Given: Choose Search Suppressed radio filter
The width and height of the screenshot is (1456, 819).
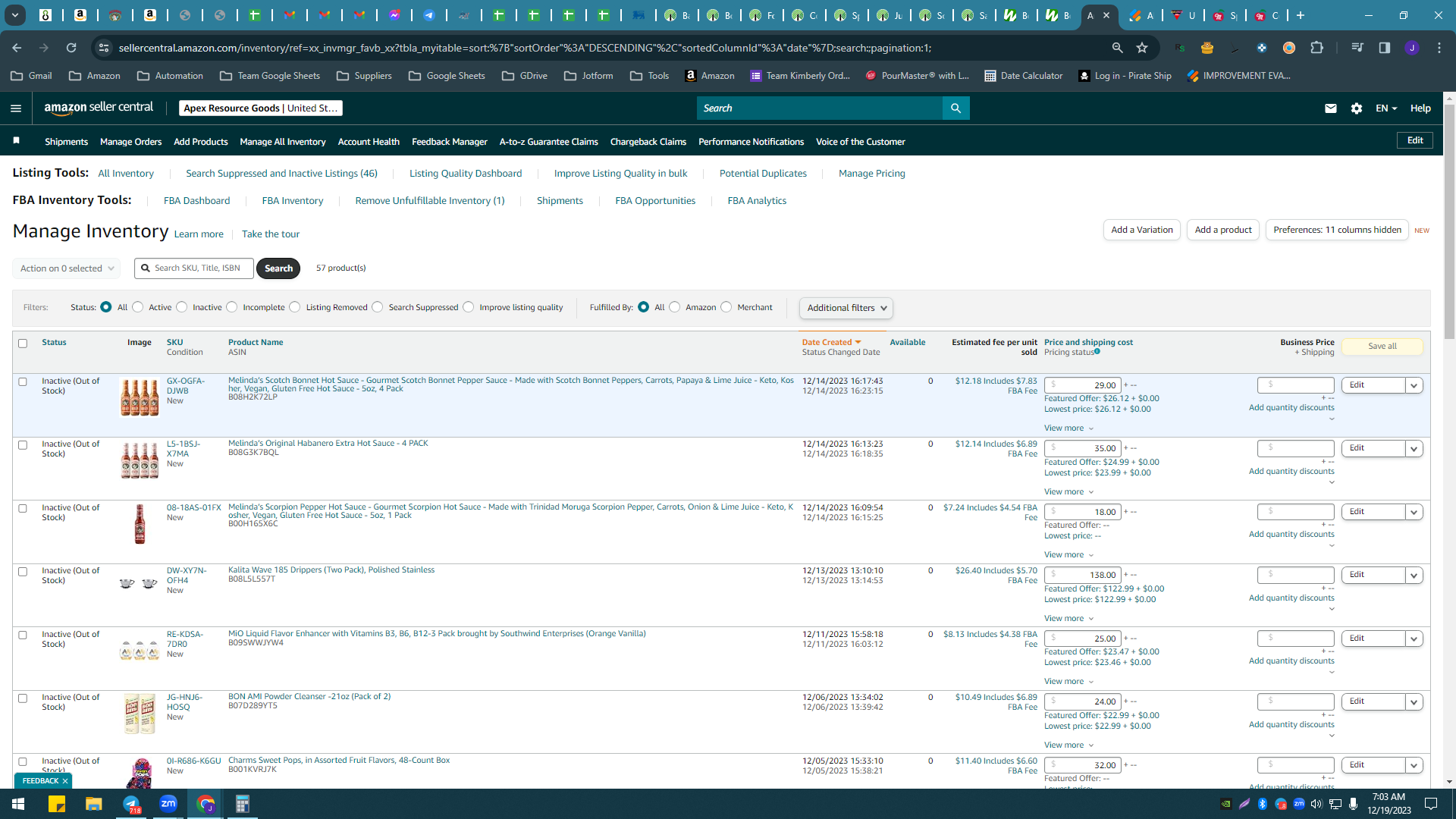Looking at the screenshot, I should [x=378, y=307].
